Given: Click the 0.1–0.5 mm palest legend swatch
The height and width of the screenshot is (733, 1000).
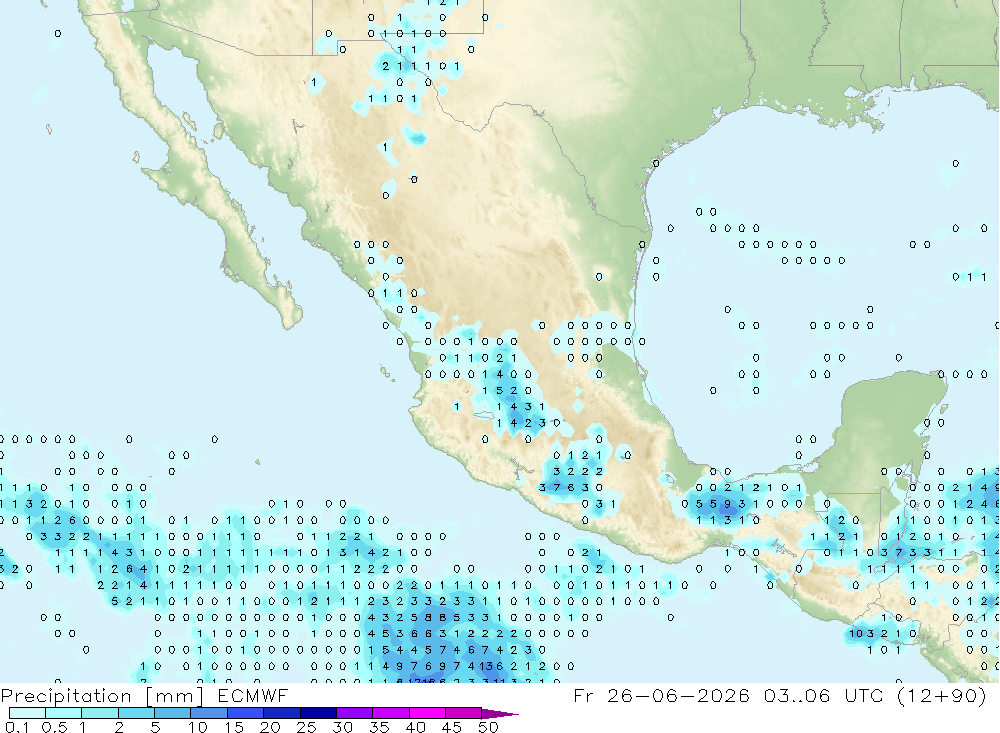Looking at the screenshot, I should (x=27, y=713).
